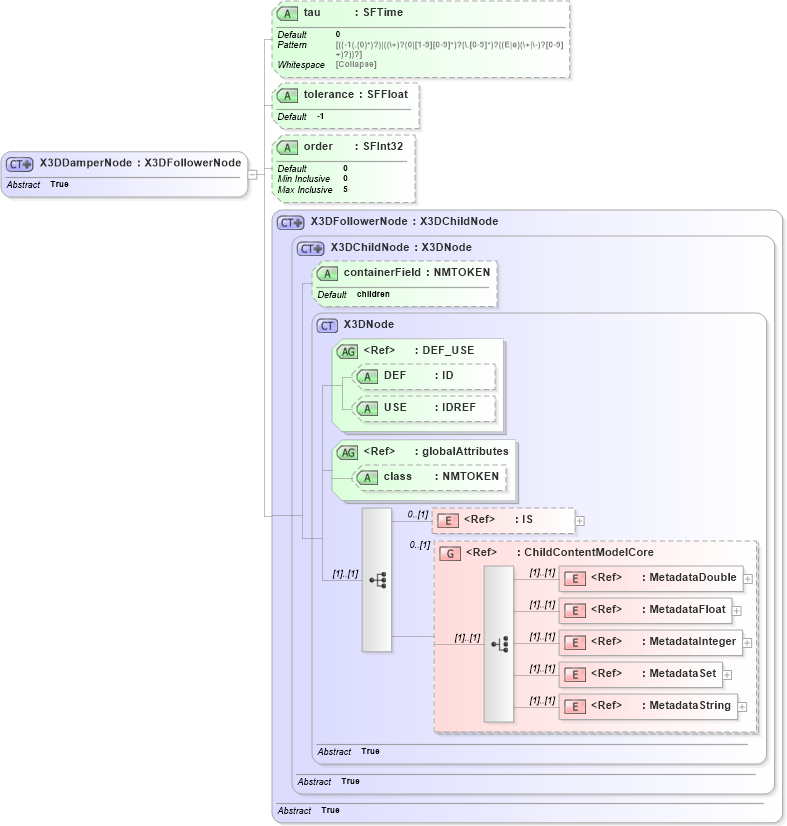Select the USE : IDREF attribute

coord(430,407)
